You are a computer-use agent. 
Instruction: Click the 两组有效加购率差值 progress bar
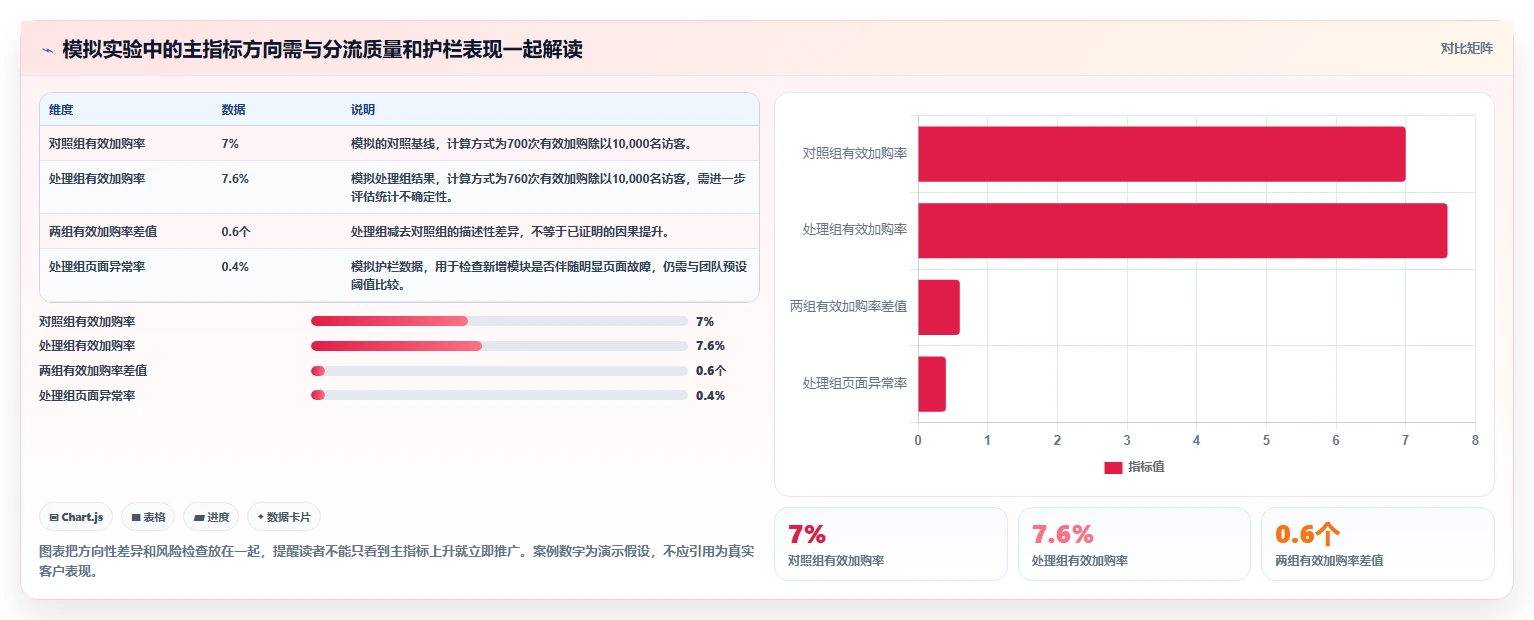tap(498, 371)
